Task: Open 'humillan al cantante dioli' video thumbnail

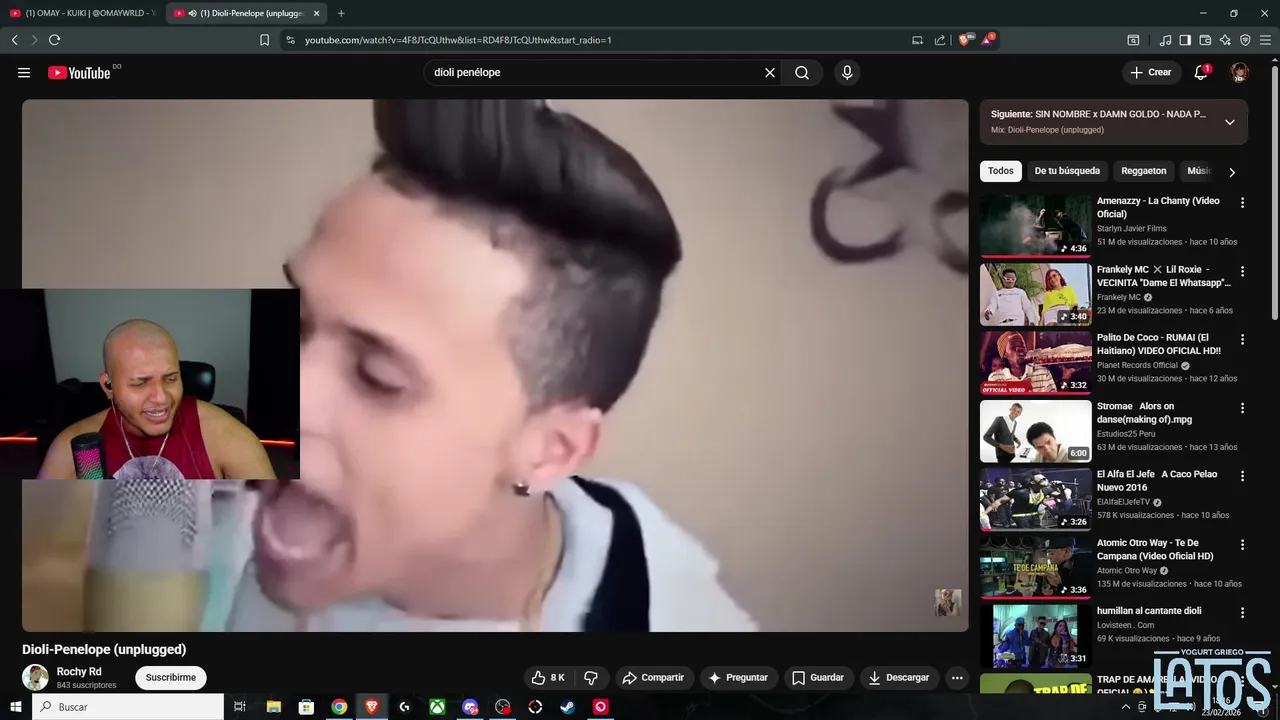Action: pos(1035,636)
